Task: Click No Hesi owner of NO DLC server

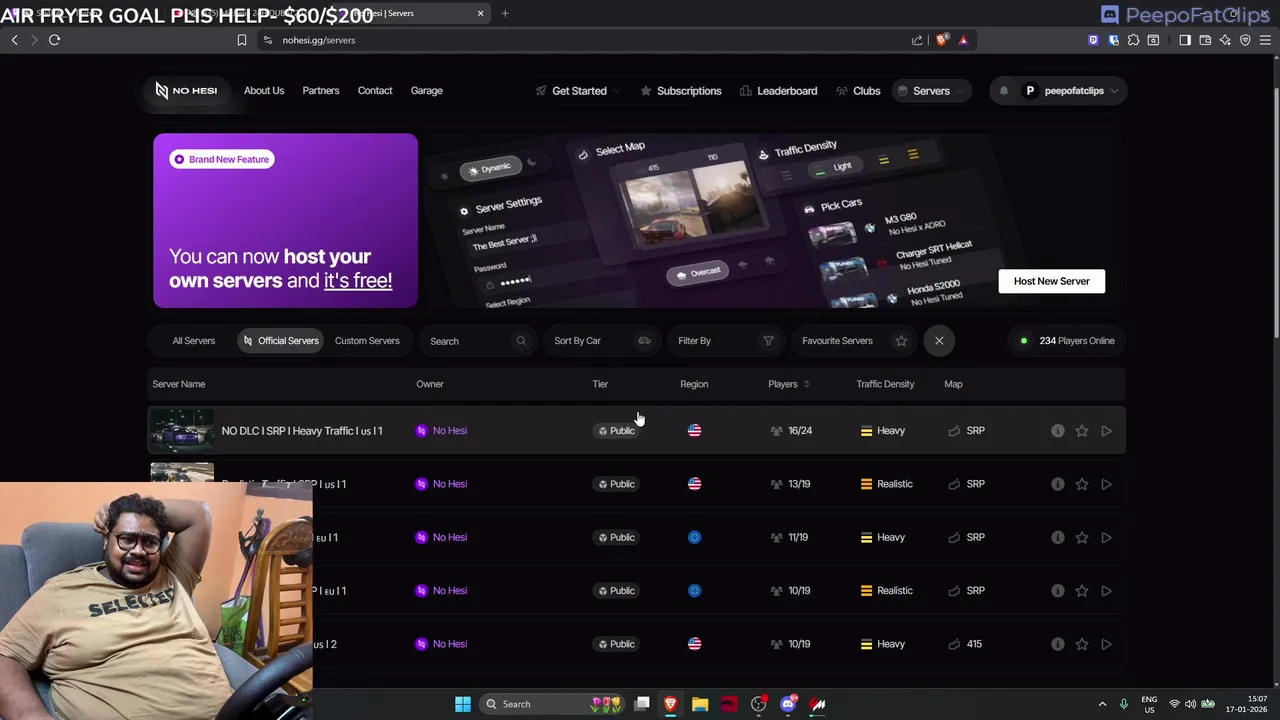Action: [441, 431]
